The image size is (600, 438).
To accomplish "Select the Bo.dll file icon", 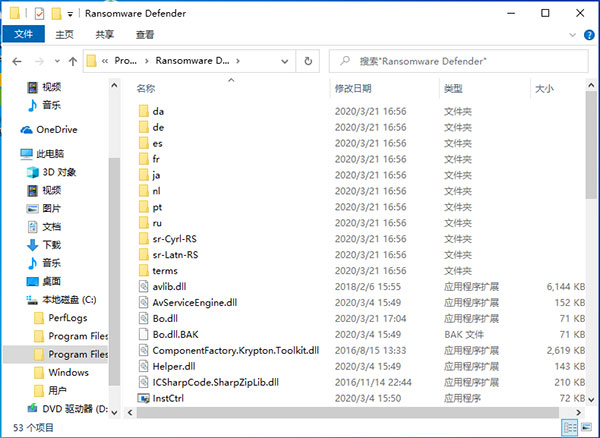I will pyautogui.click(x=143, y=319).
